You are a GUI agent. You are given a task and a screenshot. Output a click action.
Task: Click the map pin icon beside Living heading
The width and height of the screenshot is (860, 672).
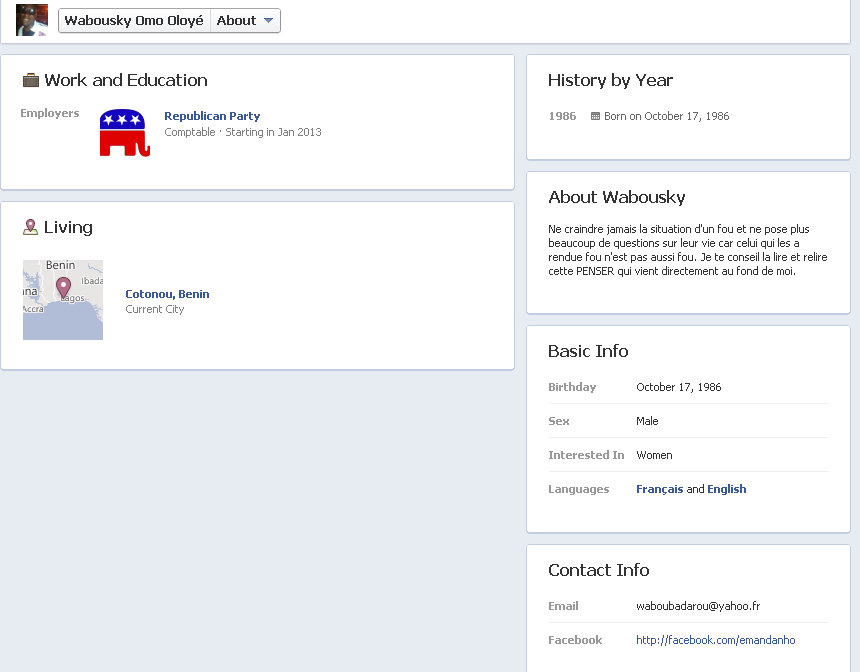(x=30, y=227)
